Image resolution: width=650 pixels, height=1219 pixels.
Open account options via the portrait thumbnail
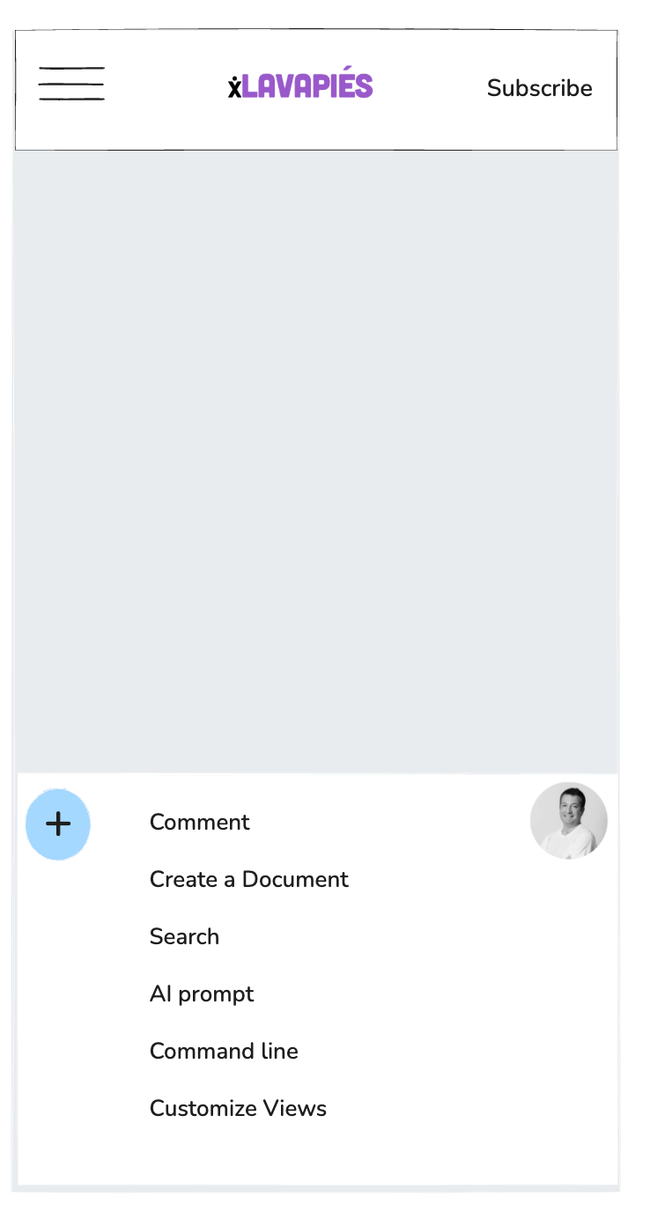568,821
